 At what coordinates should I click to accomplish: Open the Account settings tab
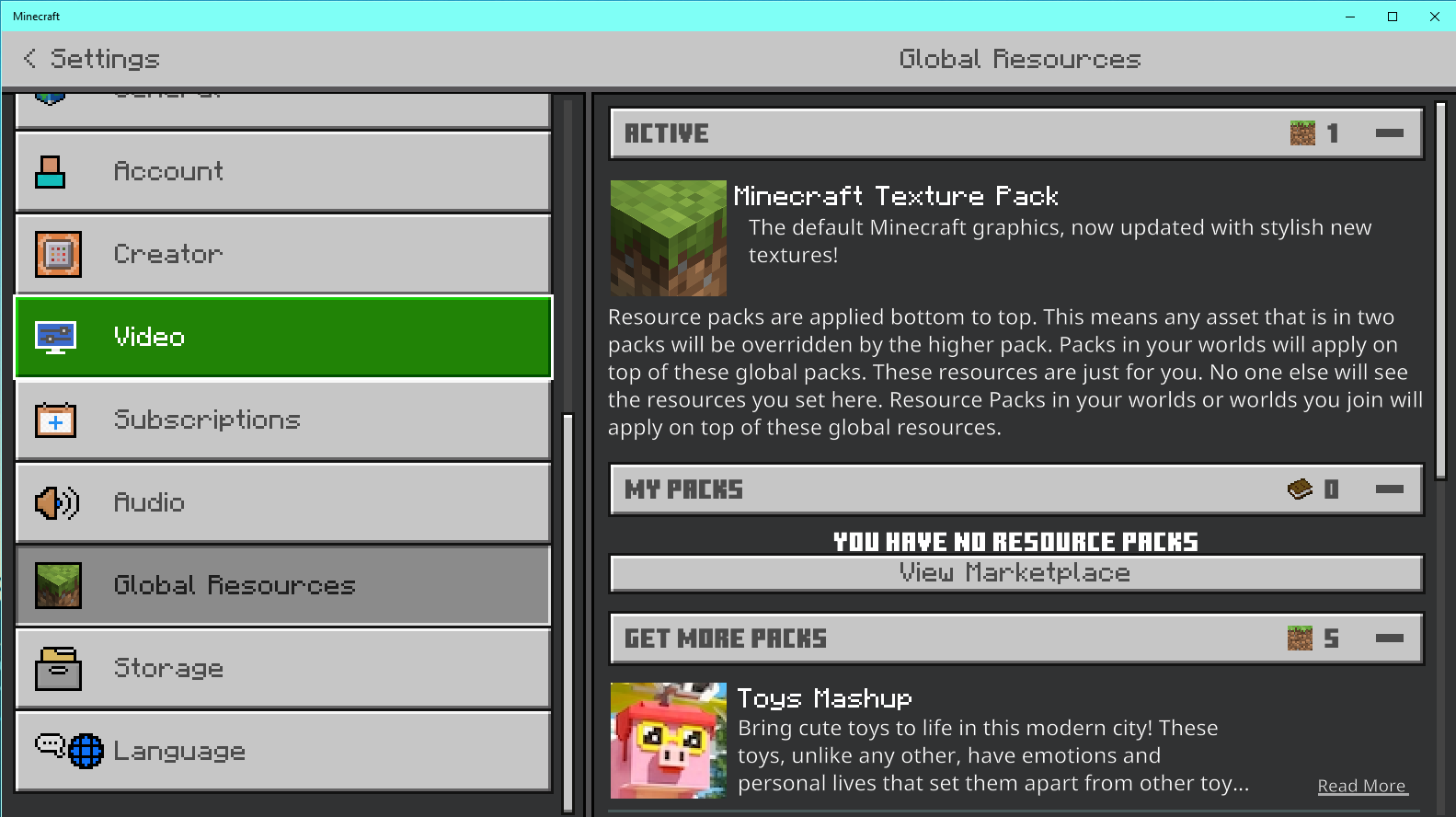click(283, 172)
